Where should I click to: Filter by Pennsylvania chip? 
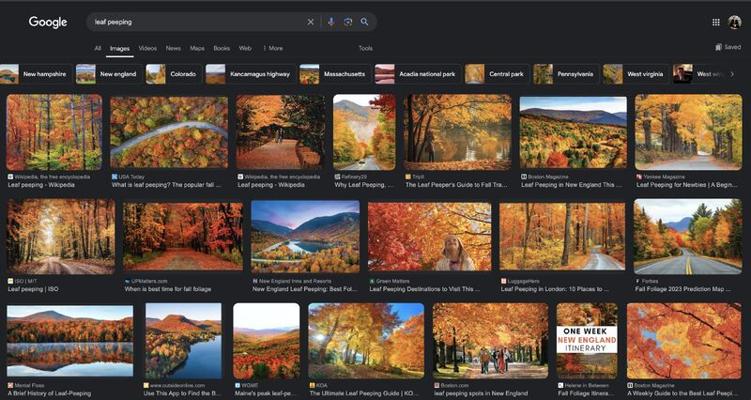click(566, 74)
